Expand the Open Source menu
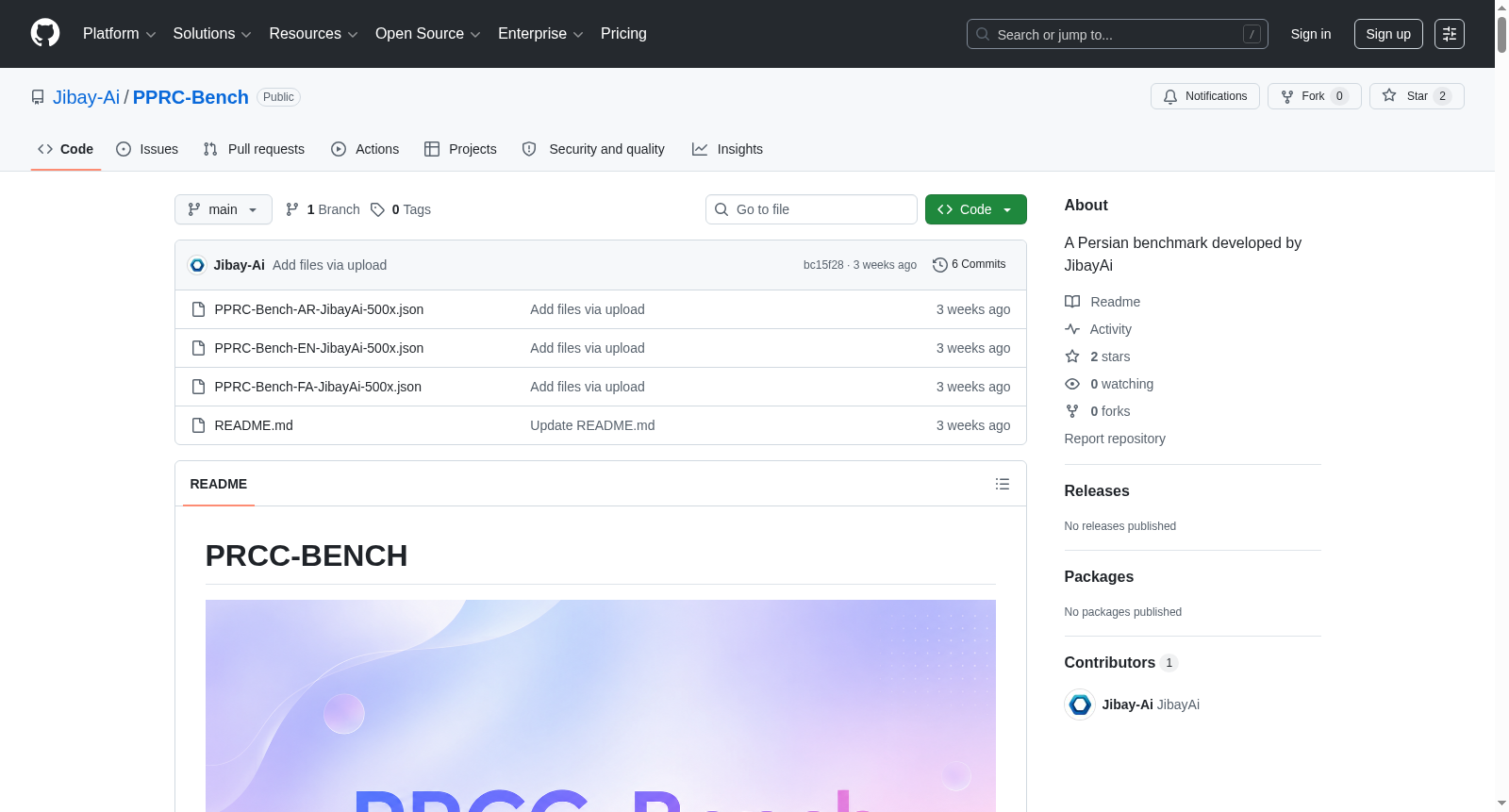Image resolution: width=1509 pixels, height=812 pixels. pyautogui.click(x=428, y=34)
